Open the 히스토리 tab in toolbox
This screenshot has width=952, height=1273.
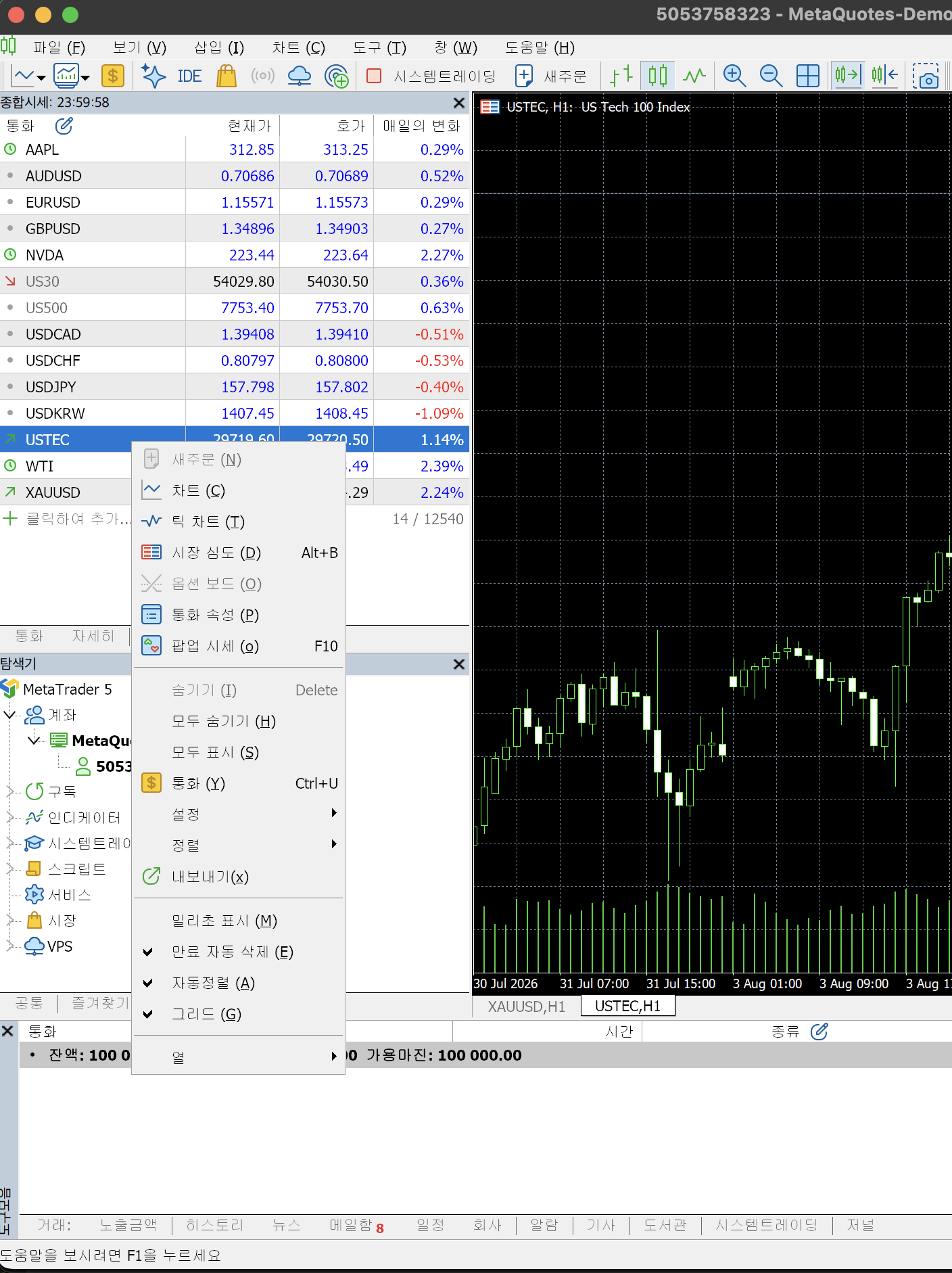214,1226
